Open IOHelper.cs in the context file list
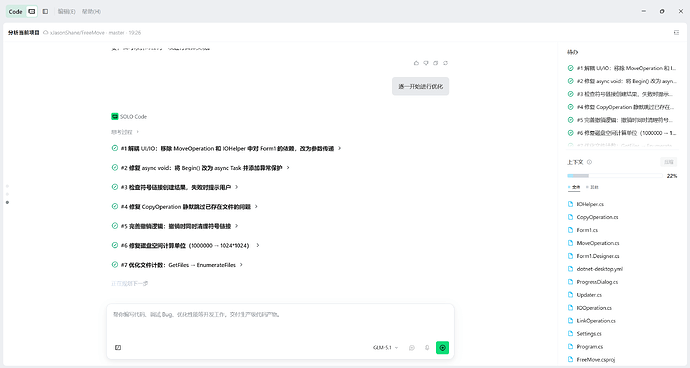Screen dimensions: 690x368 tap(590, 204)
